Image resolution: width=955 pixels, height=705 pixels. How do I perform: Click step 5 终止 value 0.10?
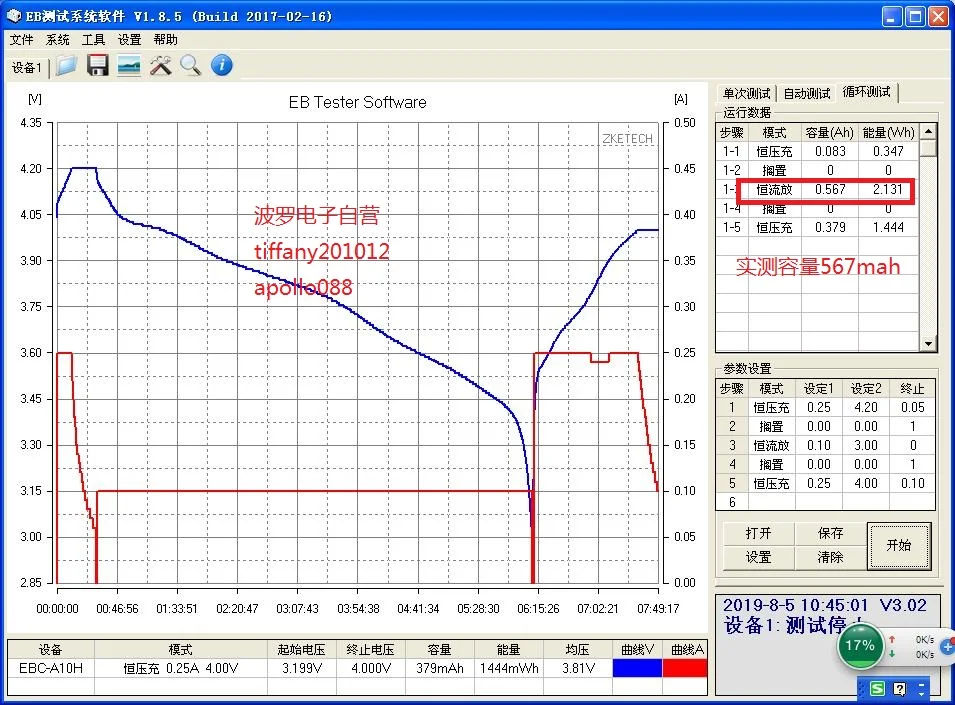[x=912, y=483]
